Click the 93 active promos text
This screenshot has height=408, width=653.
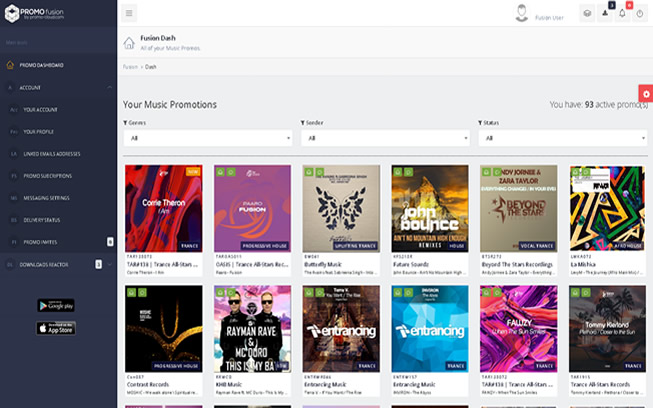(x=598, y=104)
